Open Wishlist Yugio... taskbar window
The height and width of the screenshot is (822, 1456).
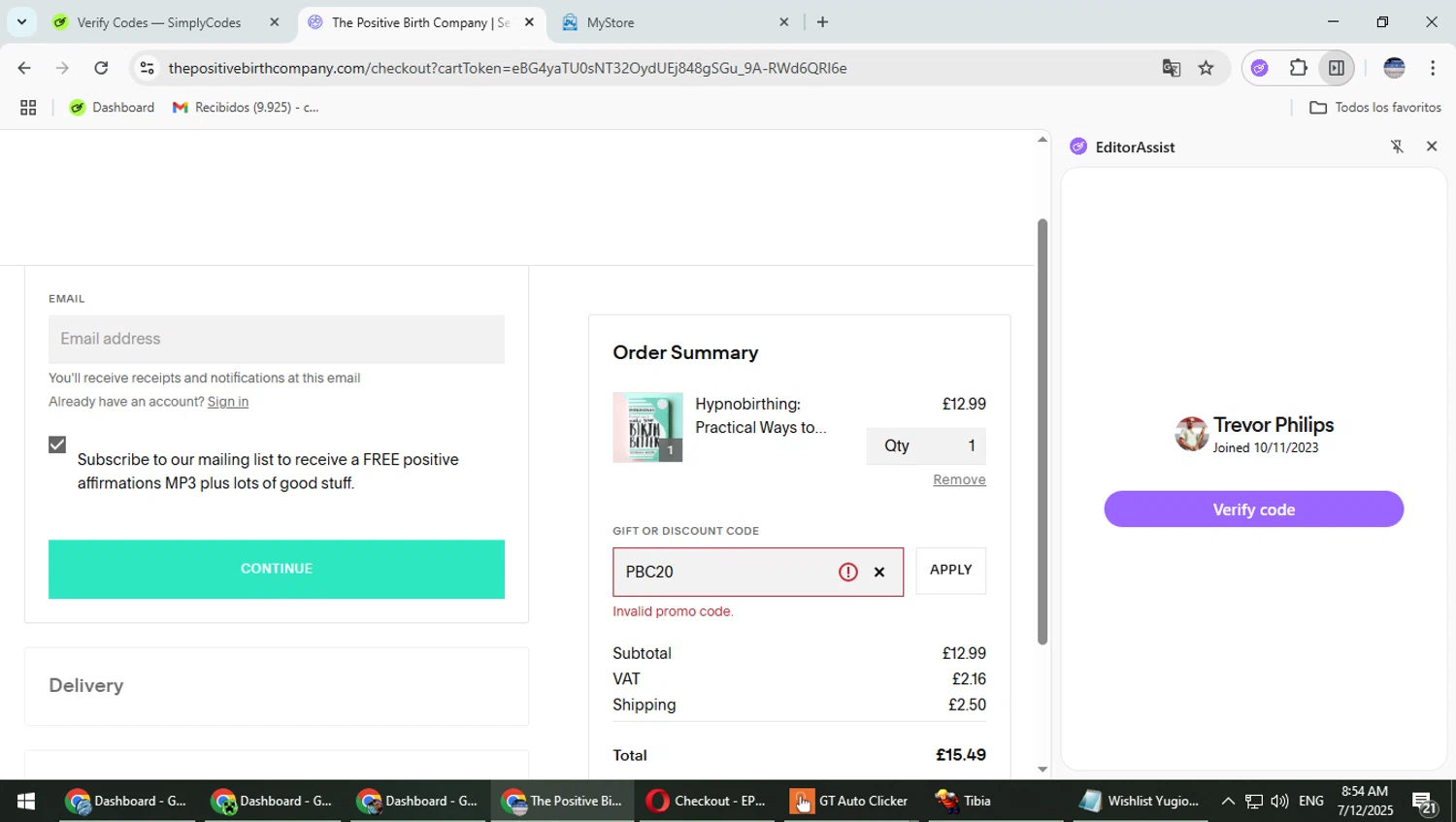[1141, 801]
